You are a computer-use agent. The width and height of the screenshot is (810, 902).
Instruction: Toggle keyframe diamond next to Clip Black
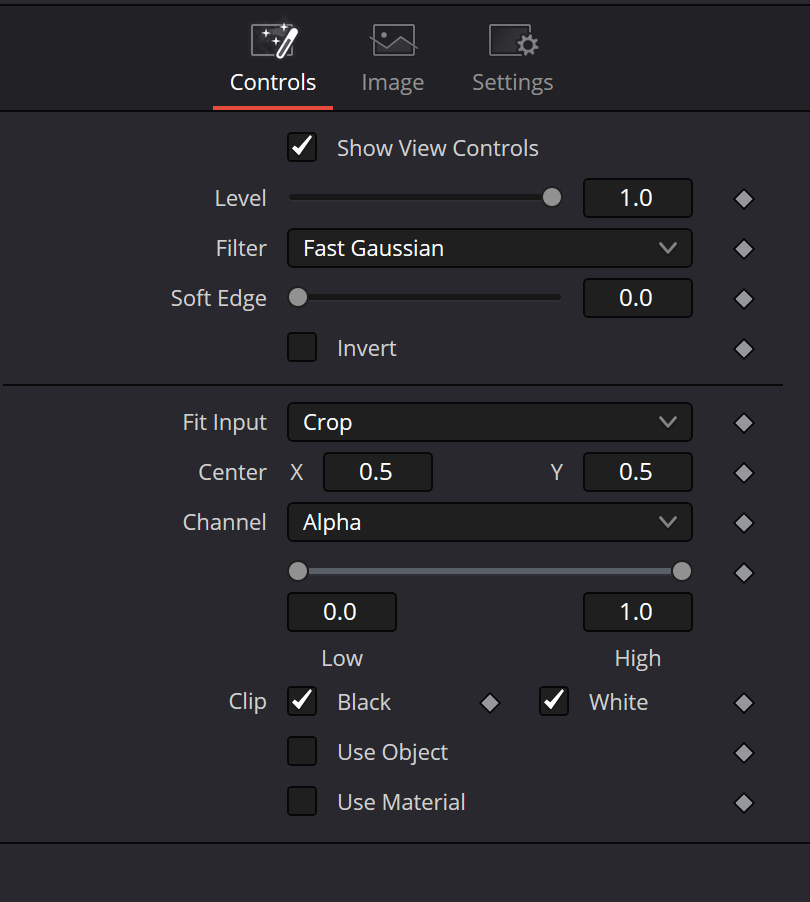coord(490,702)
